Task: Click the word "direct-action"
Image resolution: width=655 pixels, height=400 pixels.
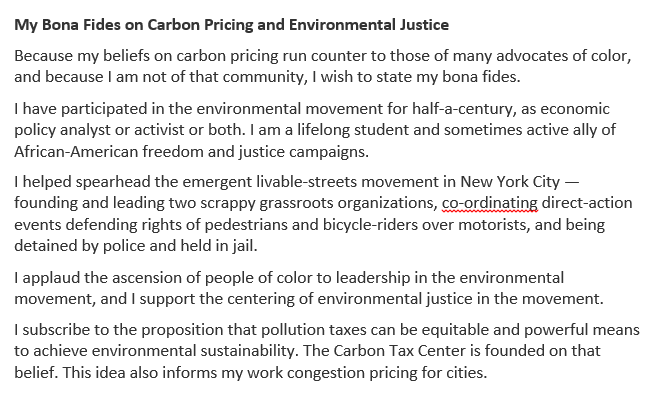Action: (586, 203)
